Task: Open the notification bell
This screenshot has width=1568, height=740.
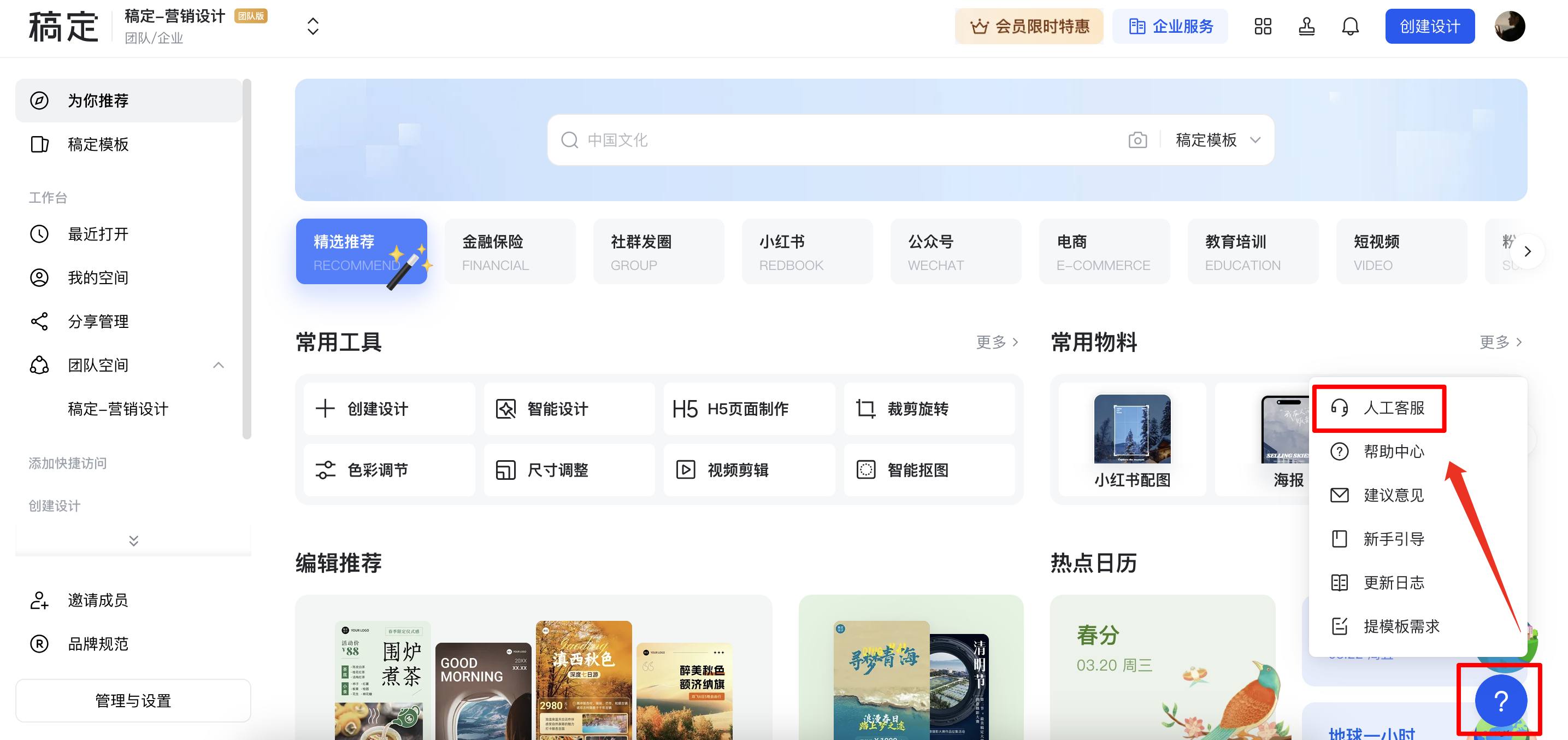Action: click(1350, 26)
